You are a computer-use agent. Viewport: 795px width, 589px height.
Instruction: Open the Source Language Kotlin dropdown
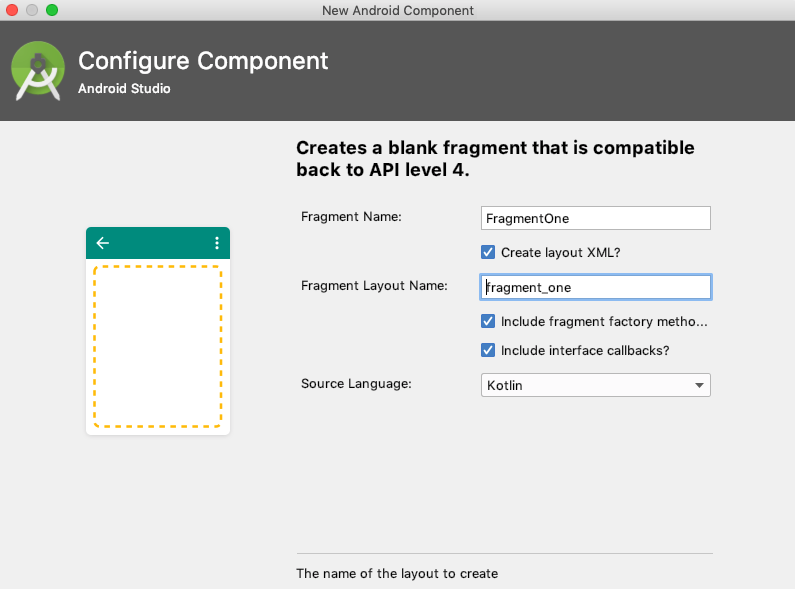pyautogui.click(x=596, y=385)
